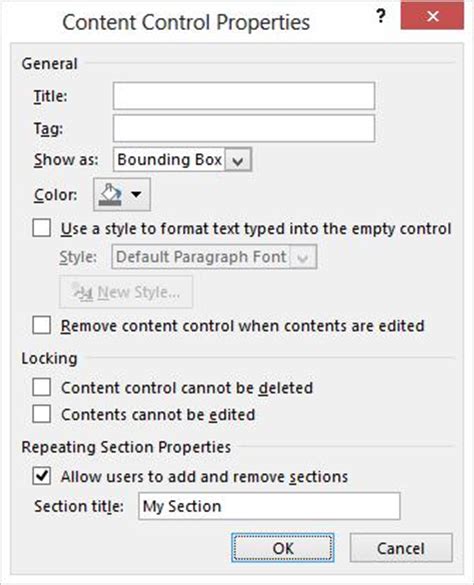Click the 'Use a style to format text' label
Image resolution: width=474 pixels, height=585 pixels.
click(x=256, y=228)
